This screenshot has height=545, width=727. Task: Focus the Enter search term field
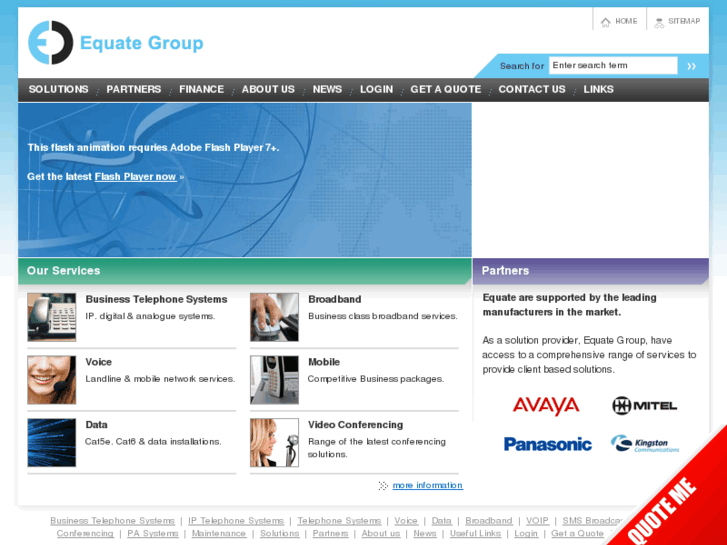click(x=613, y=65)
